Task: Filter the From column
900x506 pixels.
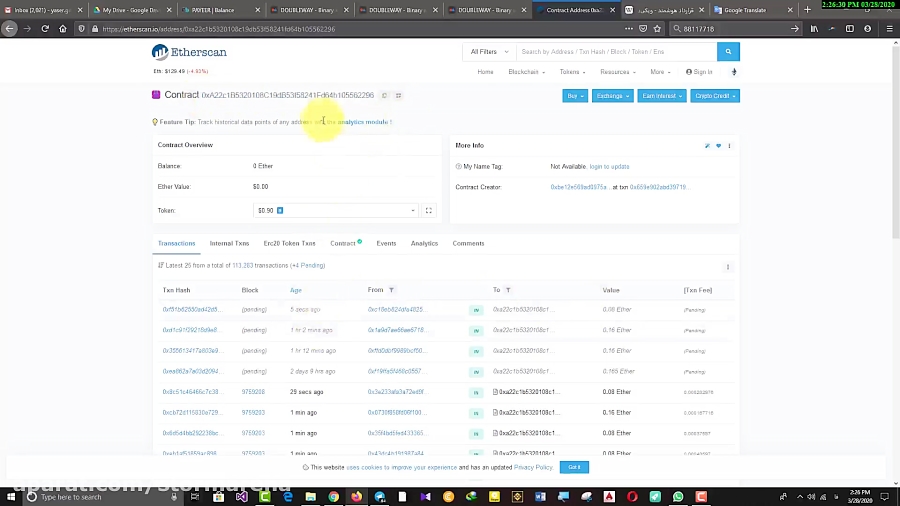Action: 391,290
